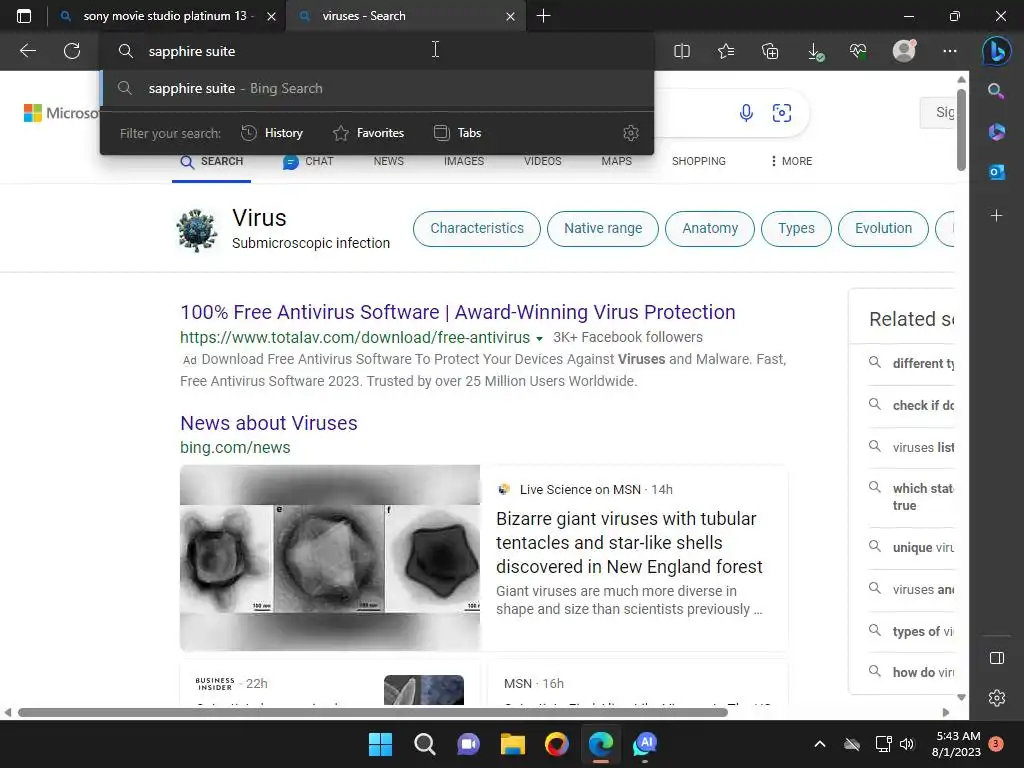Toggle the sidebar panel icon
The height and width of the screenshot is (768, 1024).
click(x=997, y=658)
